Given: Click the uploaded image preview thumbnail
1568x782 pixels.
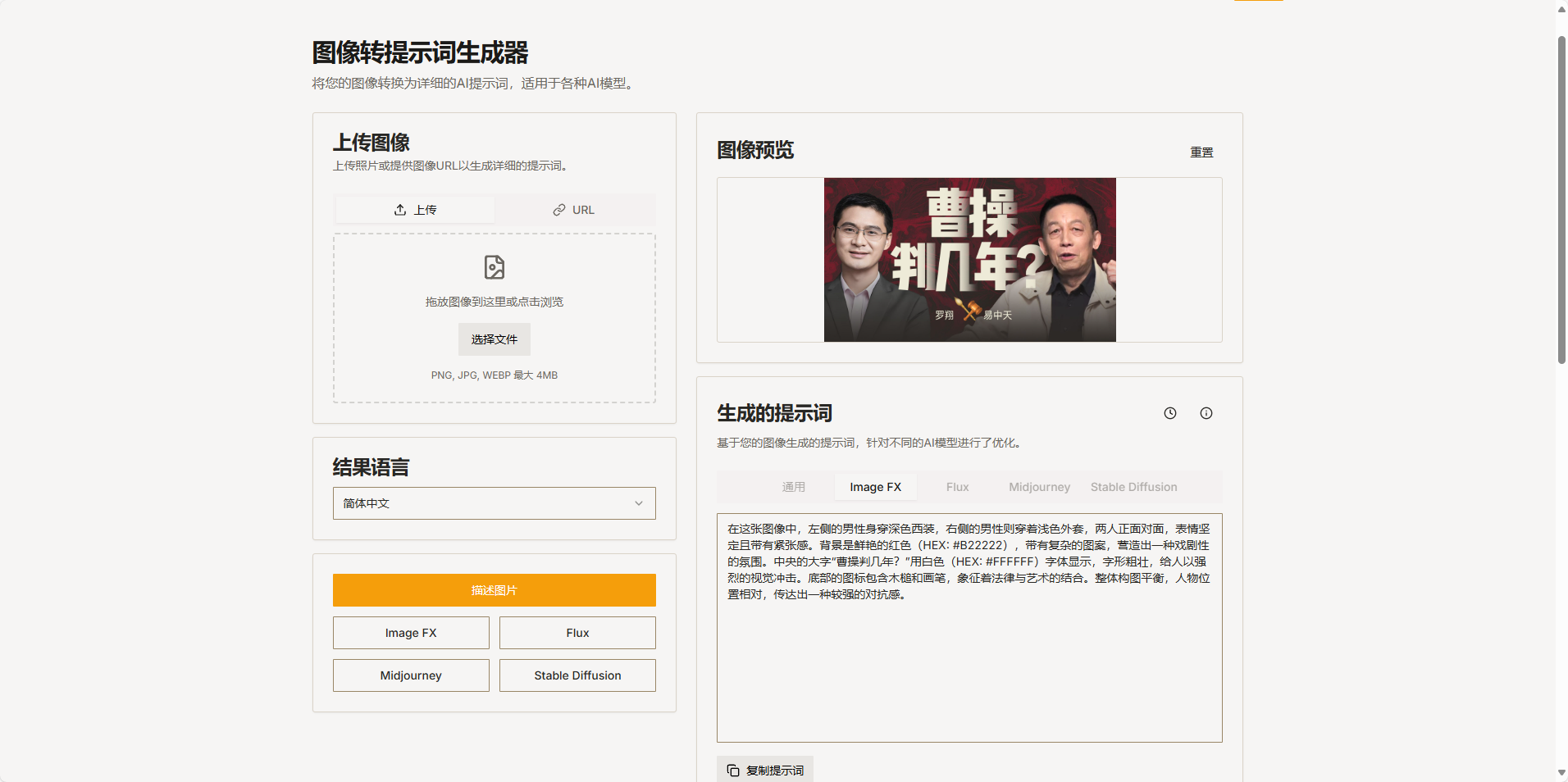Looking at the screenshot, I should click(x=969, y=260).
